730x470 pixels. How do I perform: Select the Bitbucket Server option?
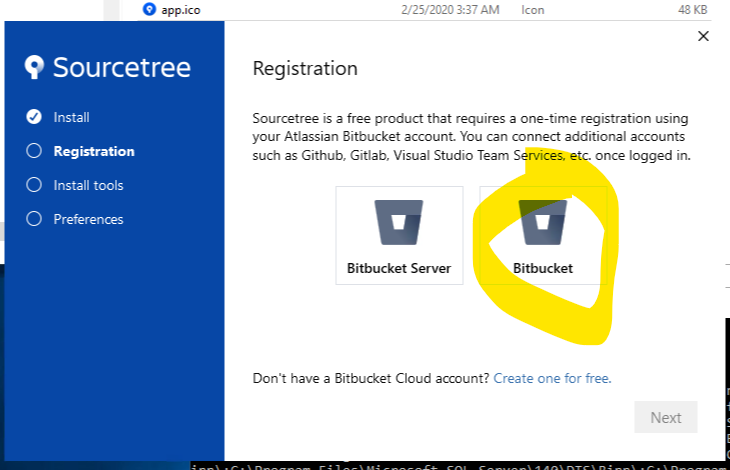(399, 235)
